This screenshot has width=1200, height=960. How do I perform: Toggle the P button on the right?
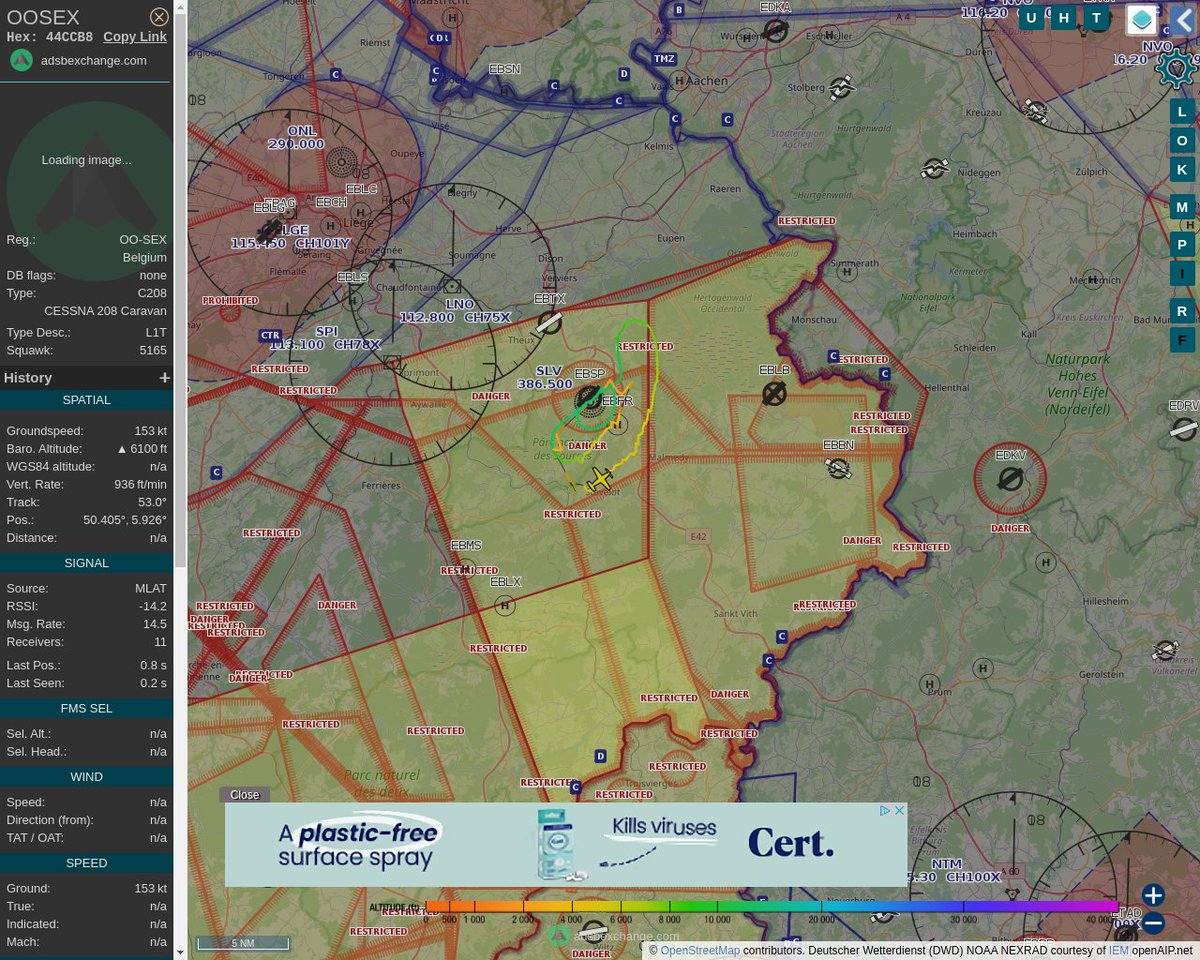pyautogui.click(x=1182, y=245)
